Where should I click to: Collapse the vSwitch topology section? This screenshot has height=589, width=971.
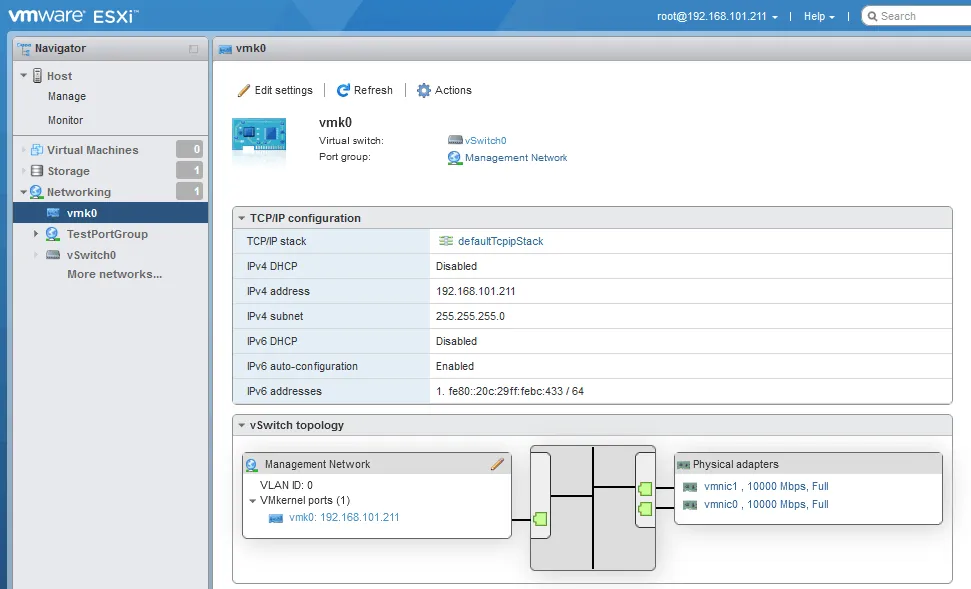241,425
